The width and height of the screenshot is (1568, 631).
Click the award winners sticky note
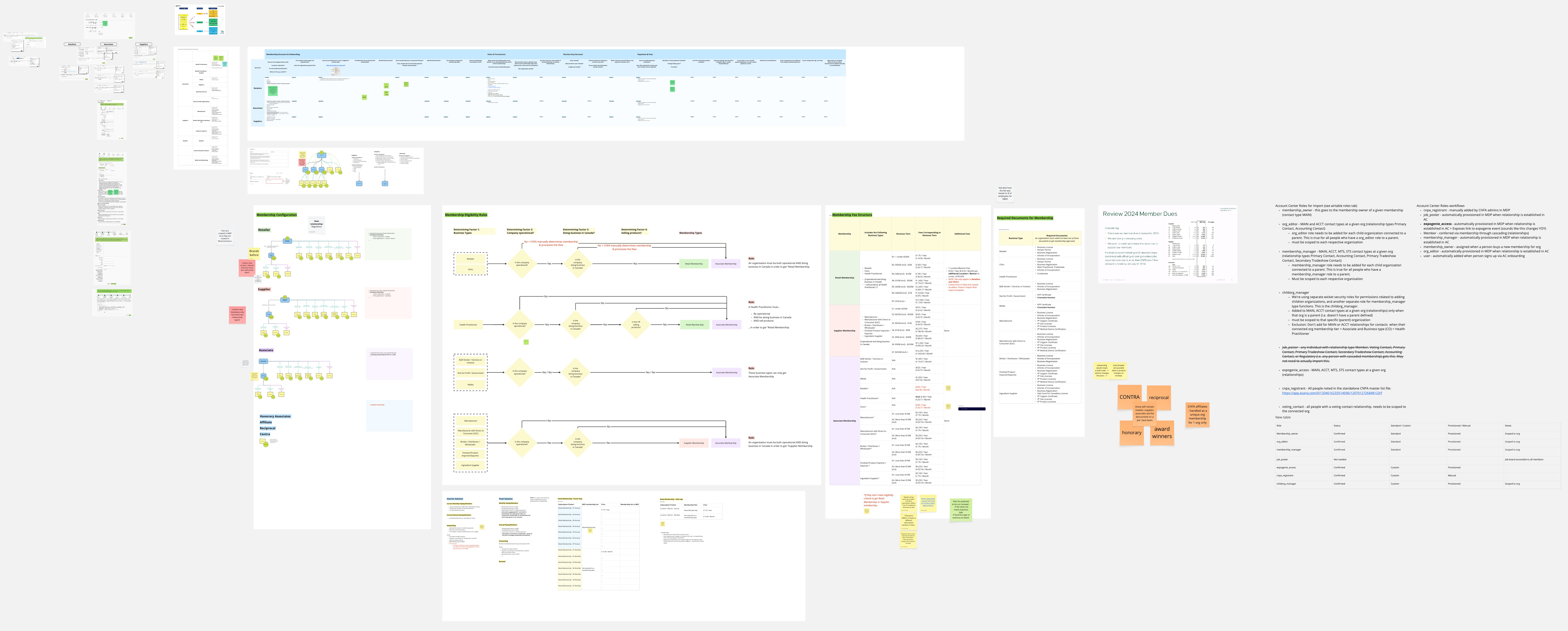click(x=1161, y=433)
